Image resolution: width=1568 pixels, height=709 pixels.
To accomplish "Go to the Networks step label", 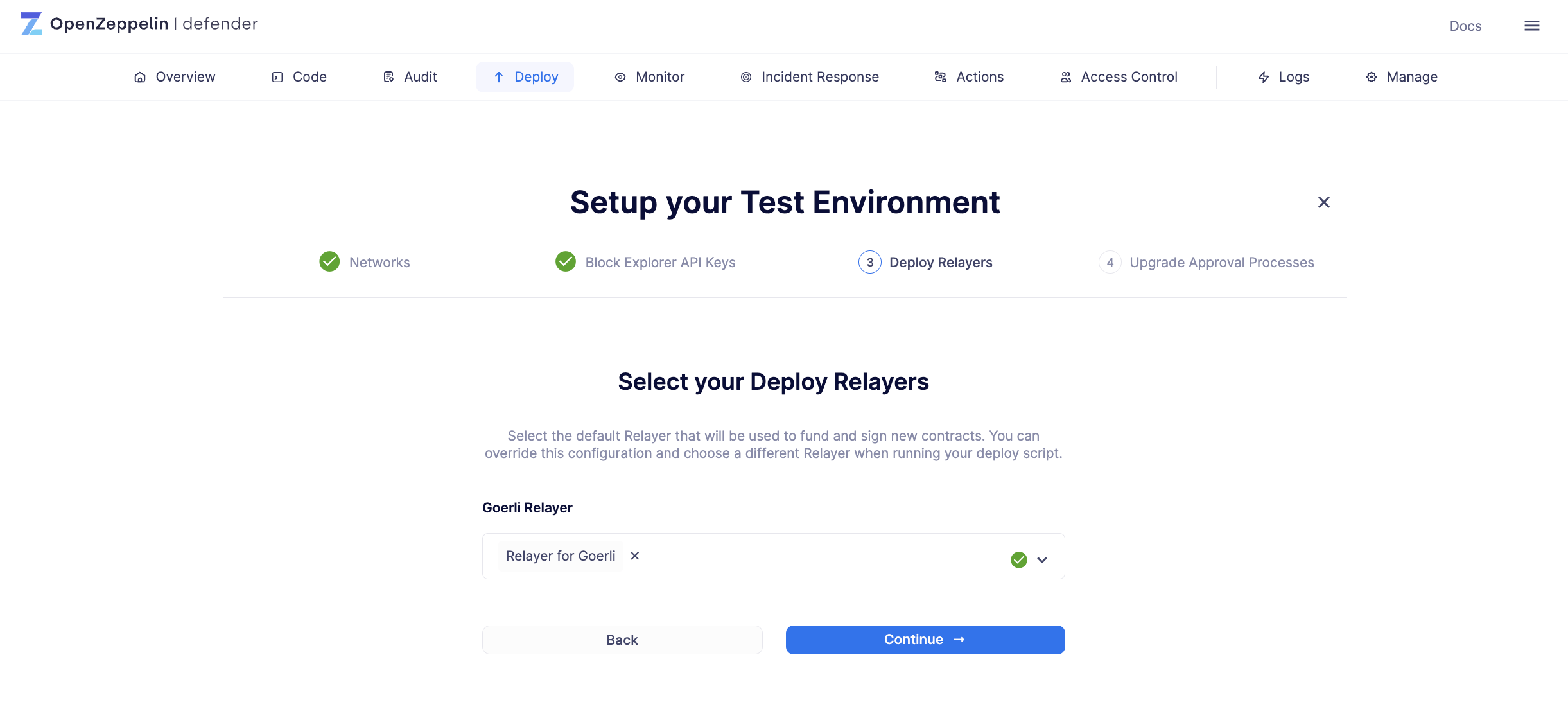I will [x=379, y=262].
